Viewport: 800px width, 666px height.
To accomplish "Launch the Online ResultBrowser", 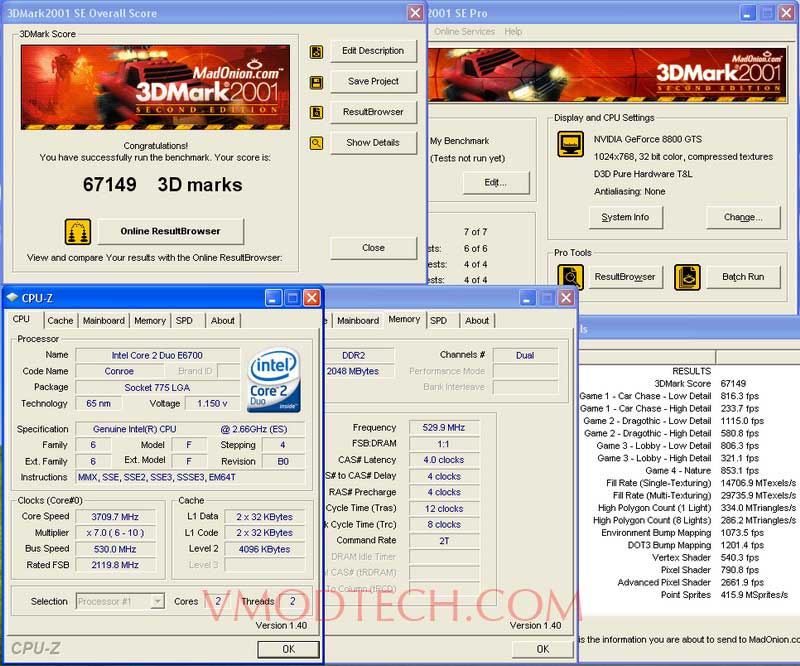I will 170,231.
